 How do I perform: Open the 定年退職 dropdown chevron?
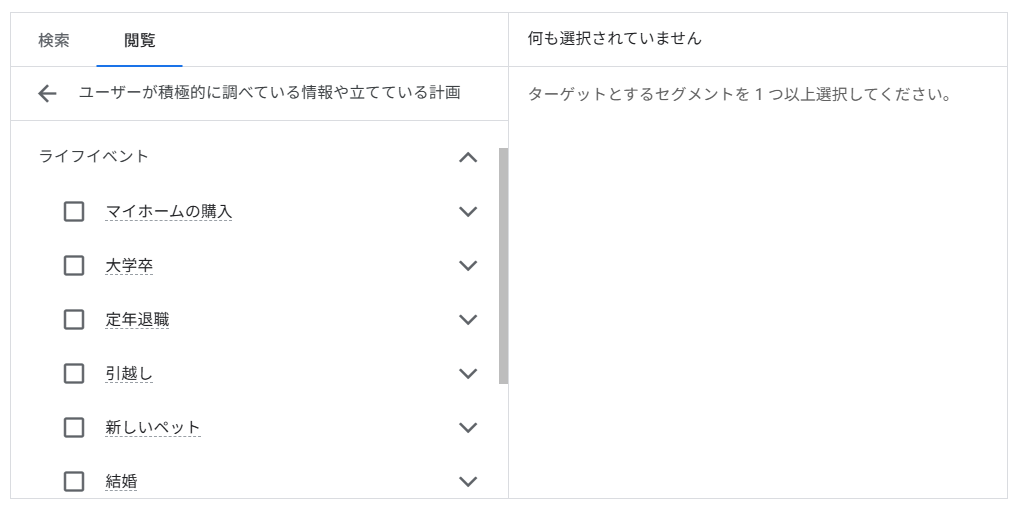[468, 320]
